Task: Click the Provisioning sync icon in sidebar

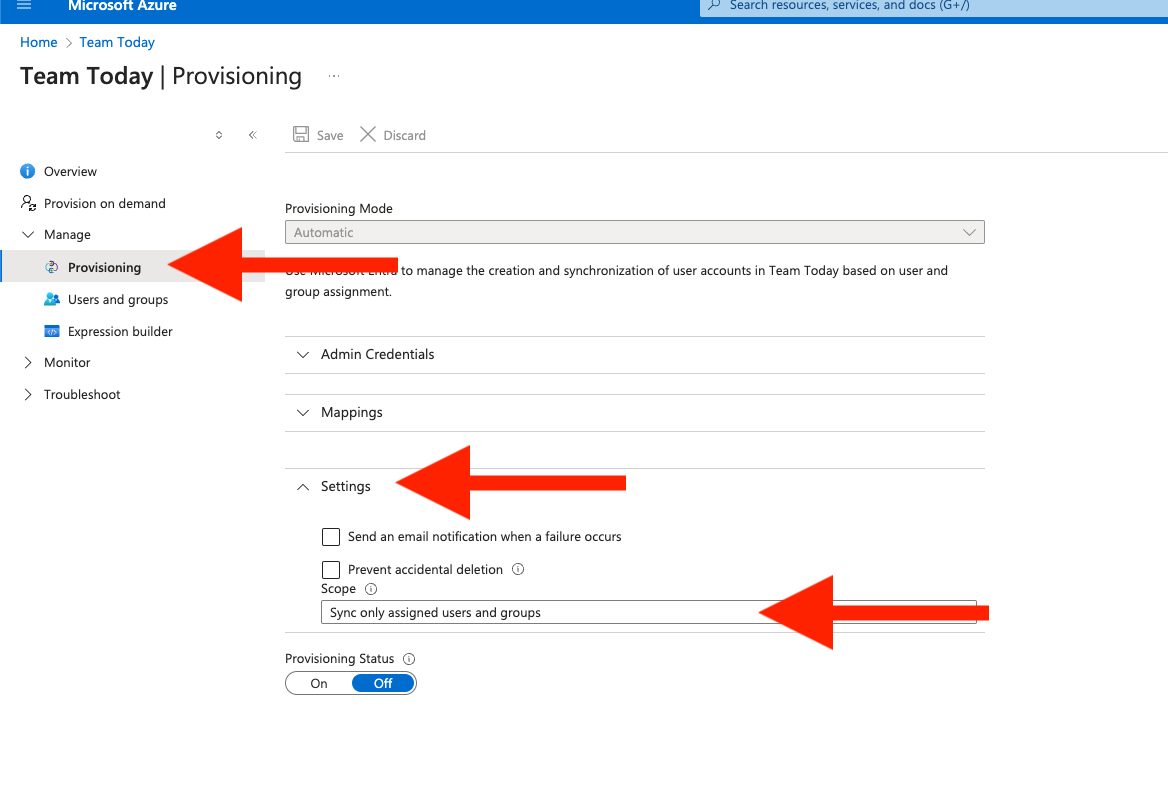Action: click(51, 267)
